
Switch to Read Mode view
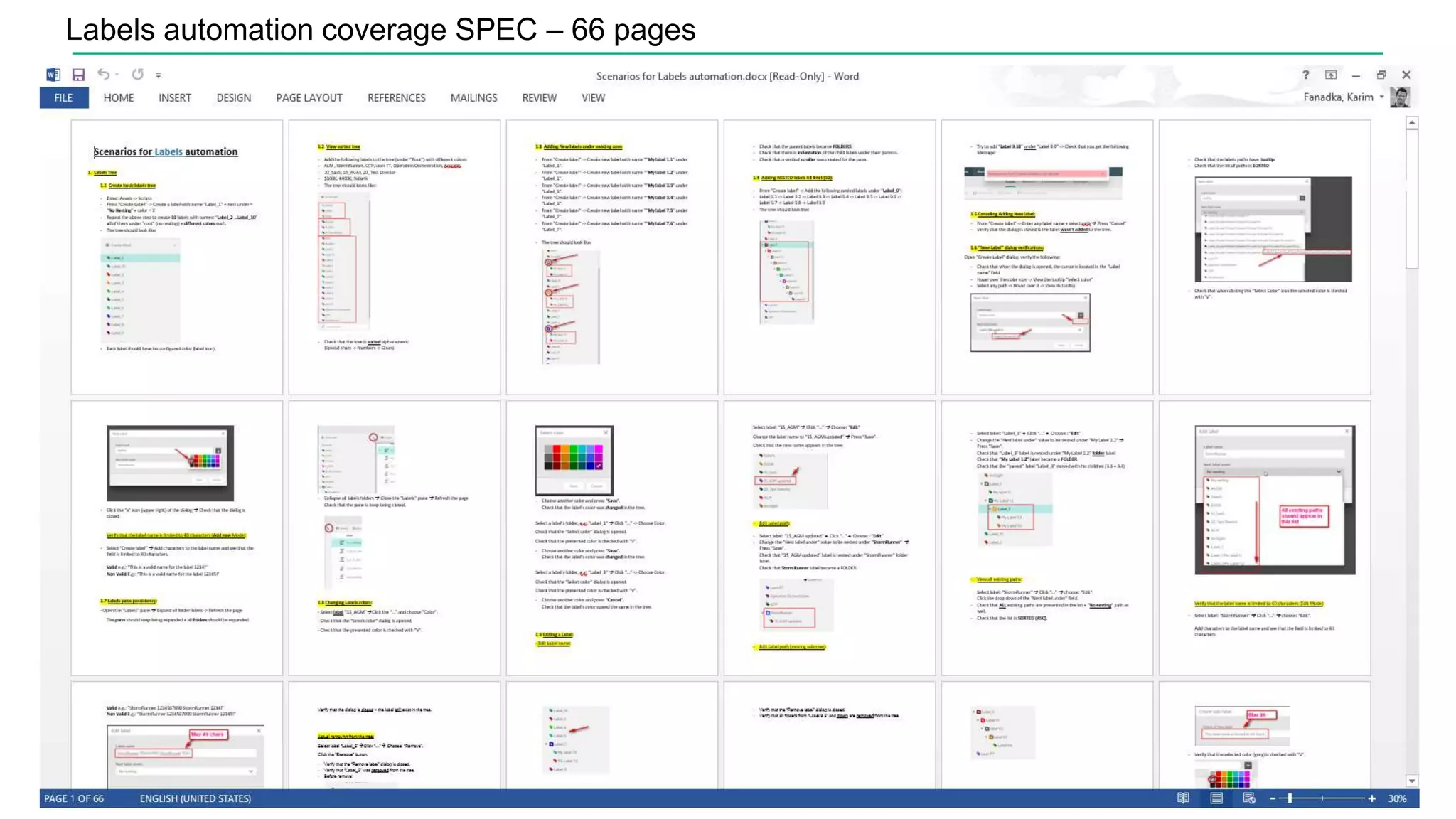1183,798
